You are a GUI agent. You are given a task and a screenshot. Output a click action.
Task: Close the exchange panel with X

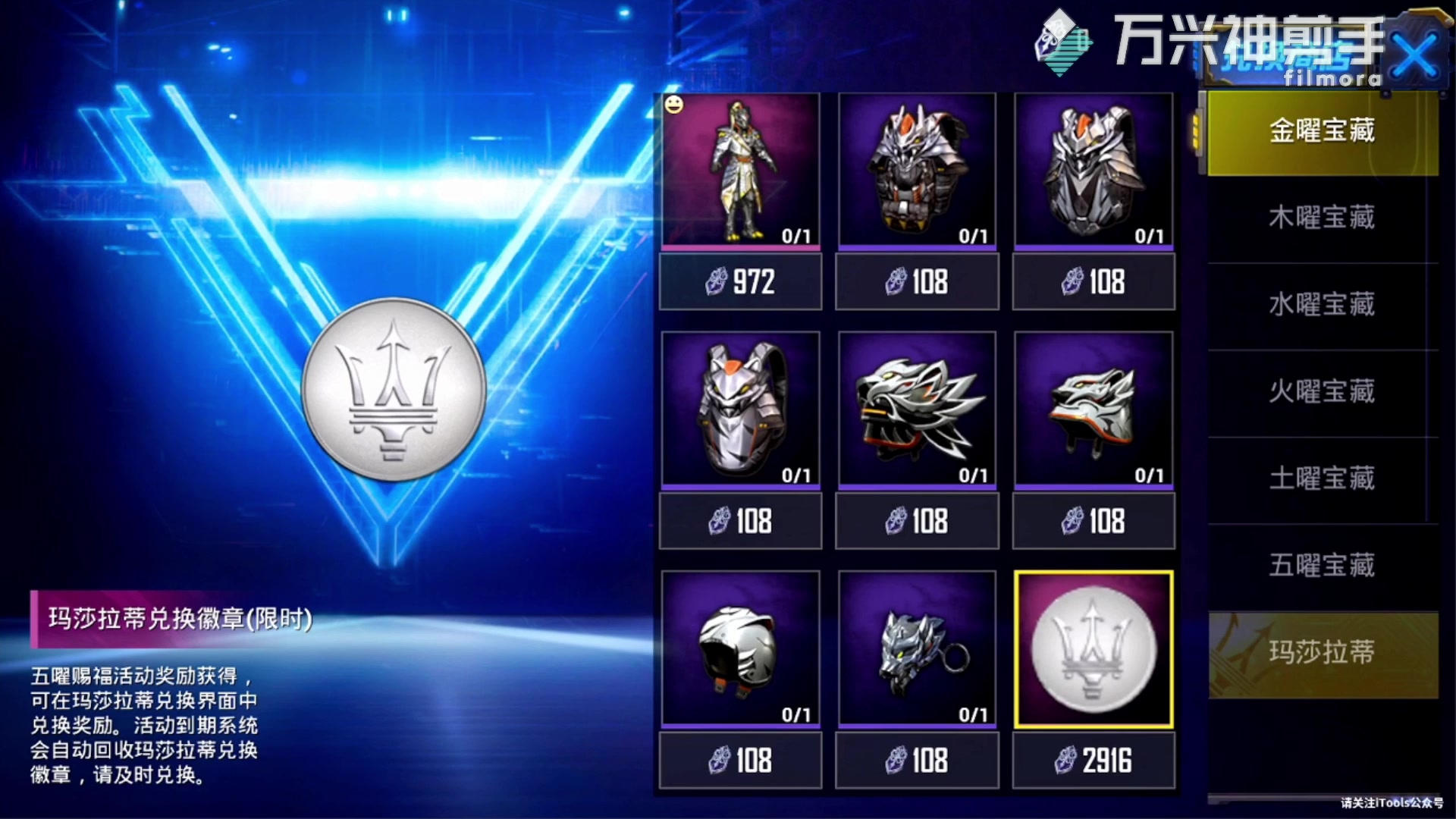[x=1415, y=56]
